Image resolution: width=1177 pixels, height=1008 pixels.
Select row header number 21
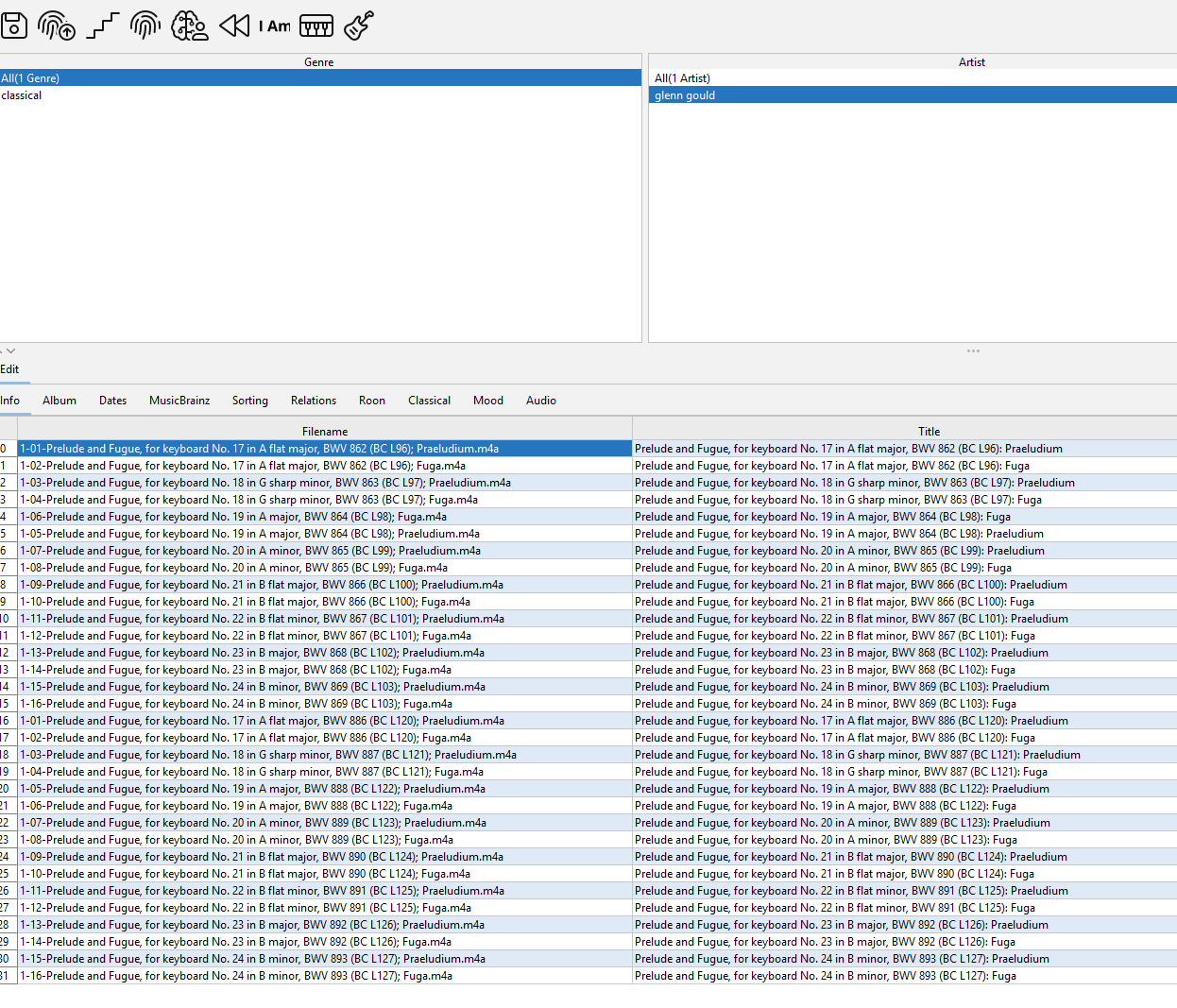(x=8, y=806)
